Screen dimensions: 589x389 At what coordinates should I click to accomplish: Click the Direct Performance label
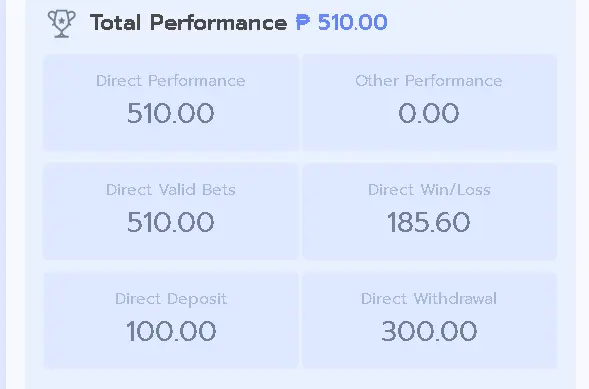point(171,81)
